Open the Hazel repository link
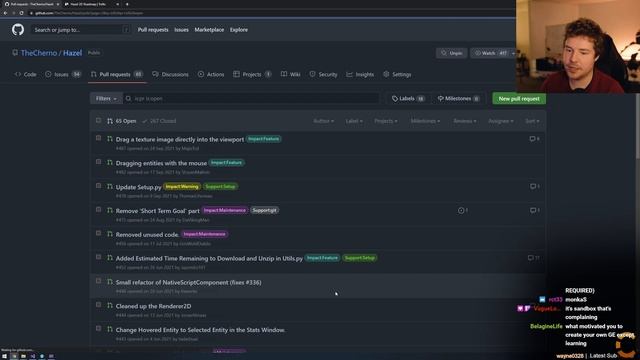This screenshot has width=640, height=360. [72, 53]
